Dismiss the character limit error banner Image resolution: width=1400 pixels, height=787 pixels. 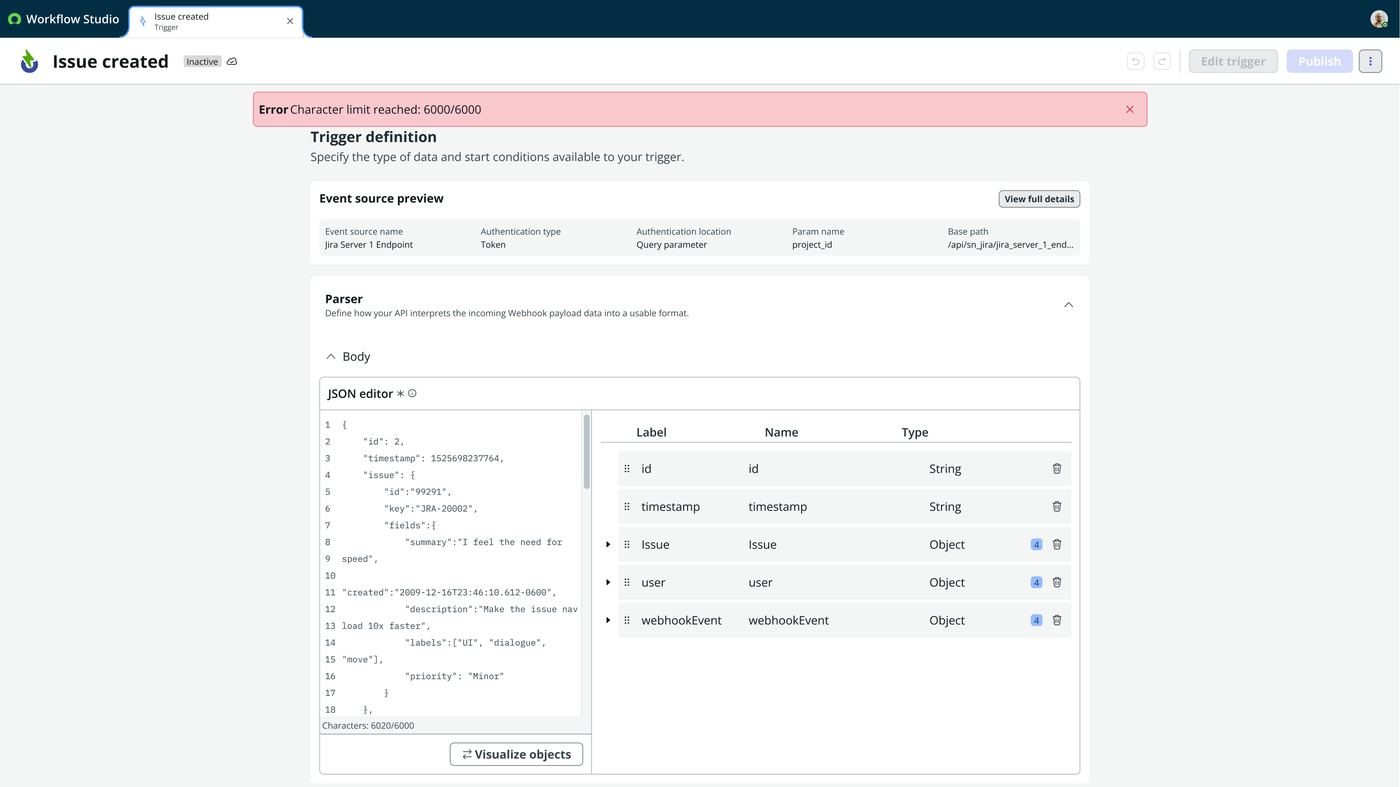pos(1130,110)
